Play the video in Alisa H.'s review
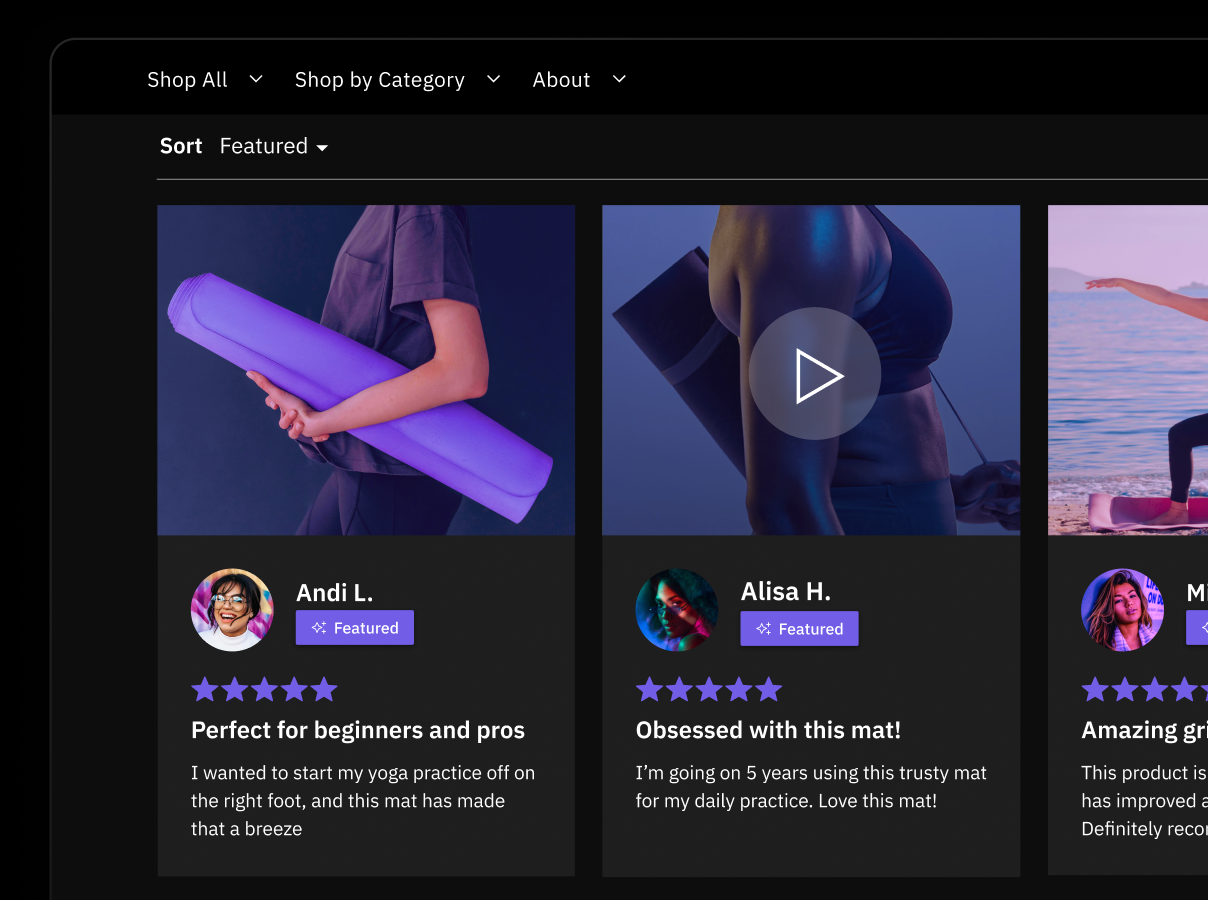The height and width of the screenshot is (900, 1208). point(813,375)
